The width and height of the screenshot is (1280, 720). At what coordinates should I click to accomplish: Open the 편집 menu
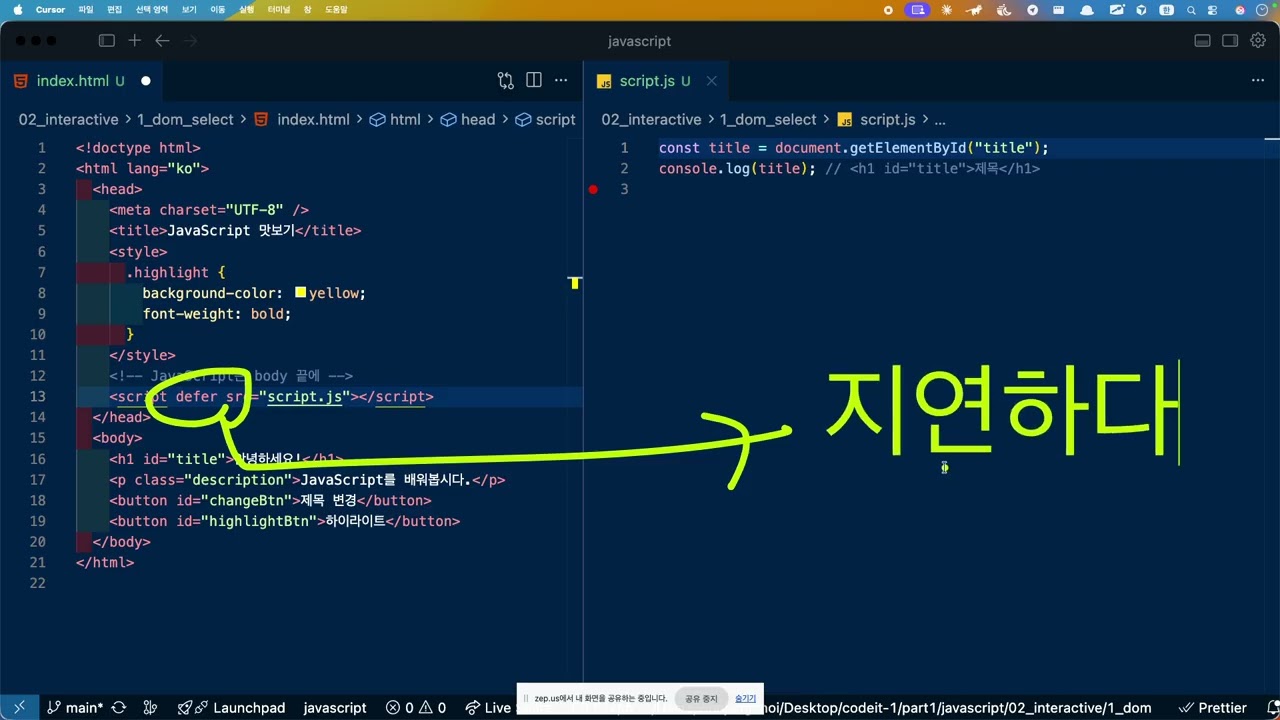point(115,9)
